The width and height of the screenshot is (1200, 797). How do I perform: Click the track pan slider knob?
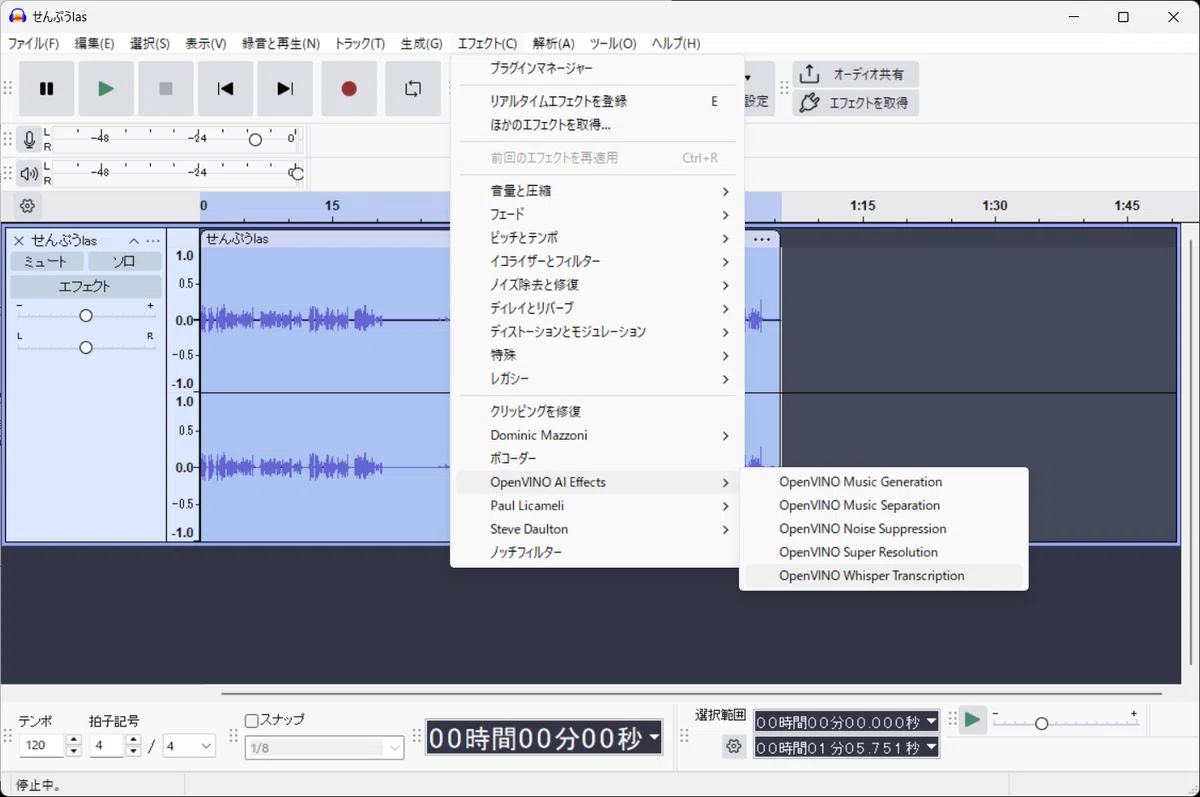coord(86,347)
